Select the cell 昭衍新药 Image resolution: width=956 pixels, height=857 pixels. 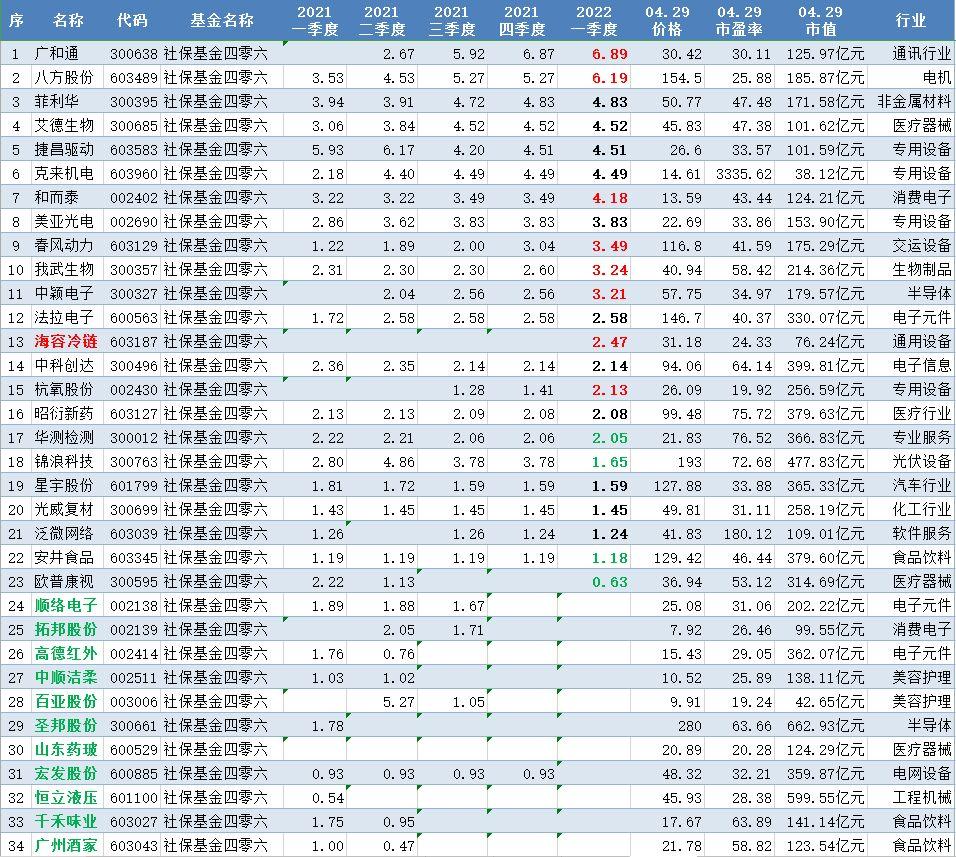point(64,414)
